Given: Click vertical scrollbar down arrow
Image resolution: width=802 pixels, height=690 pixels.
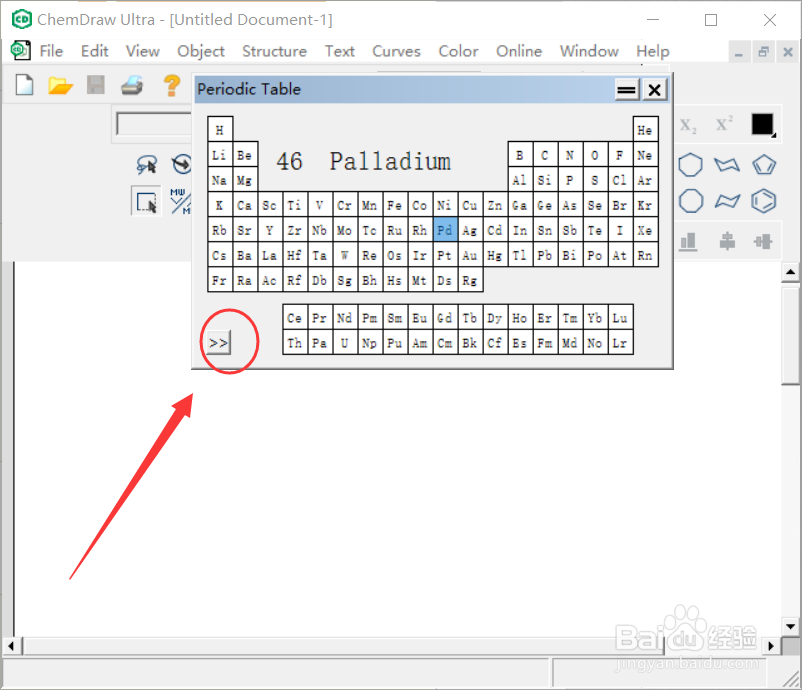Looking at the screenshot, I should pyautogui.click(x=791, y=627).
